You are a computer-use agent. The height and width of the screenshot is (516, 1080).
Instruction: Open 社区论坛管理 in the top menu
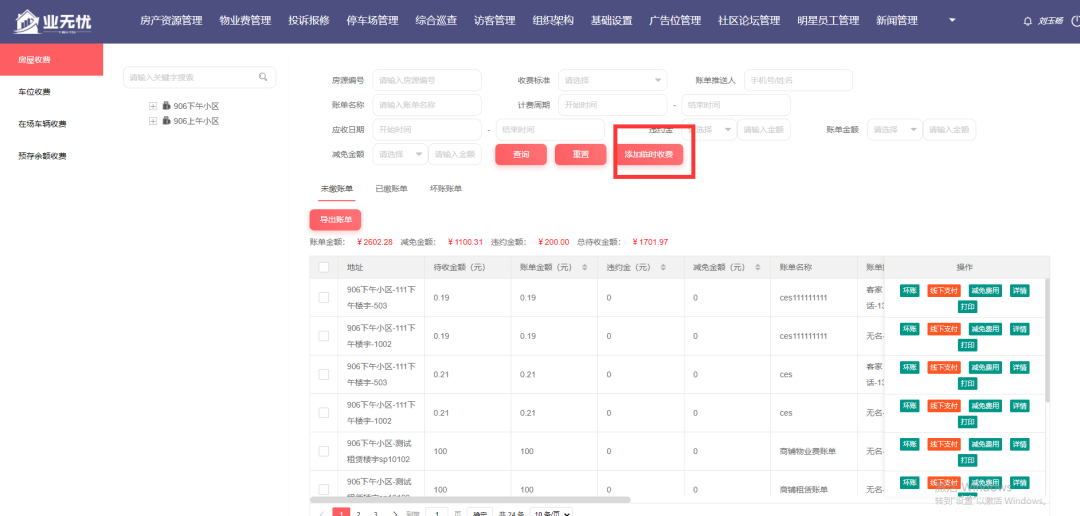[x=749, y=21]
